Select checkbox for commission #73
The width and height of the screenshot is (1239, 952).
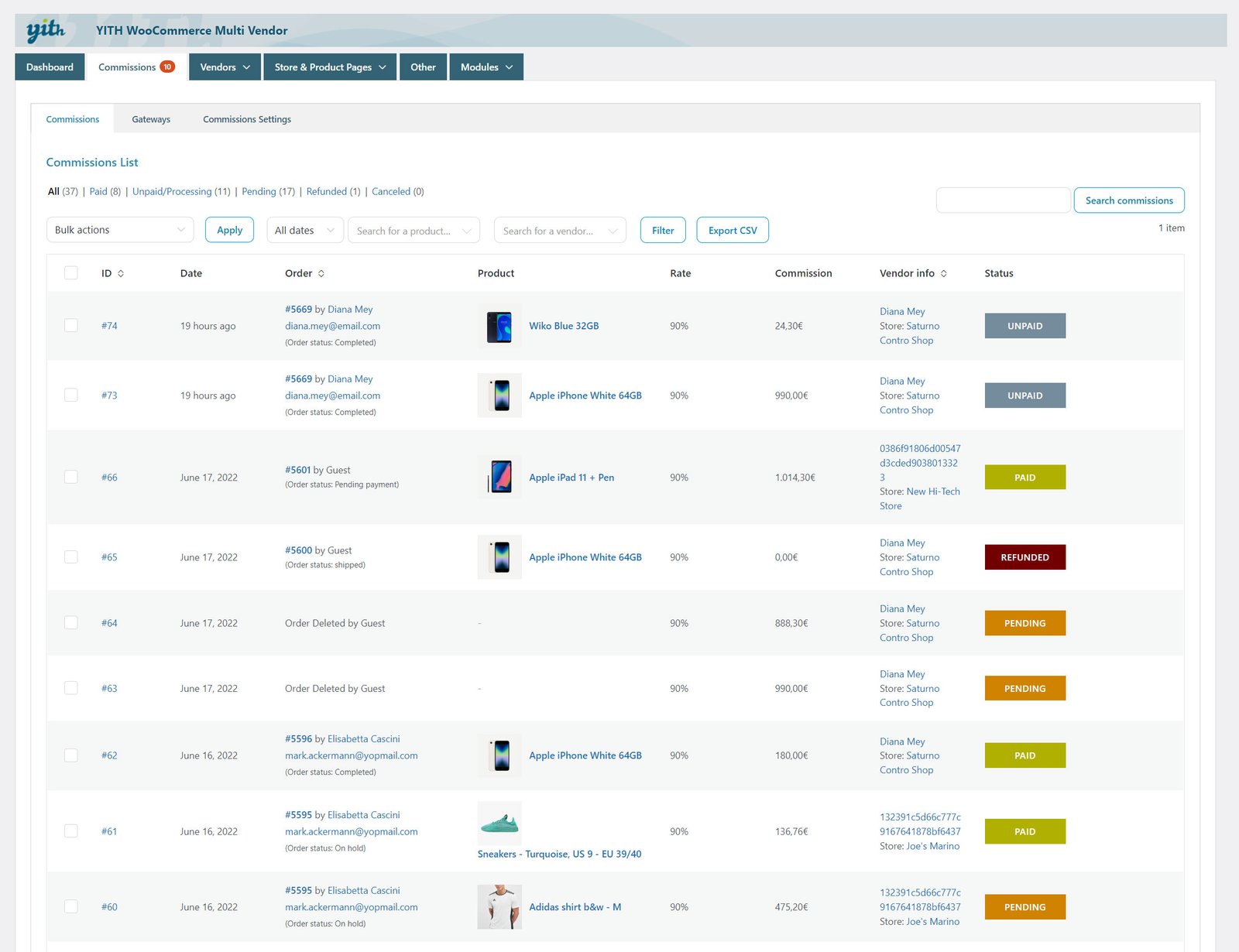(71, 395)
